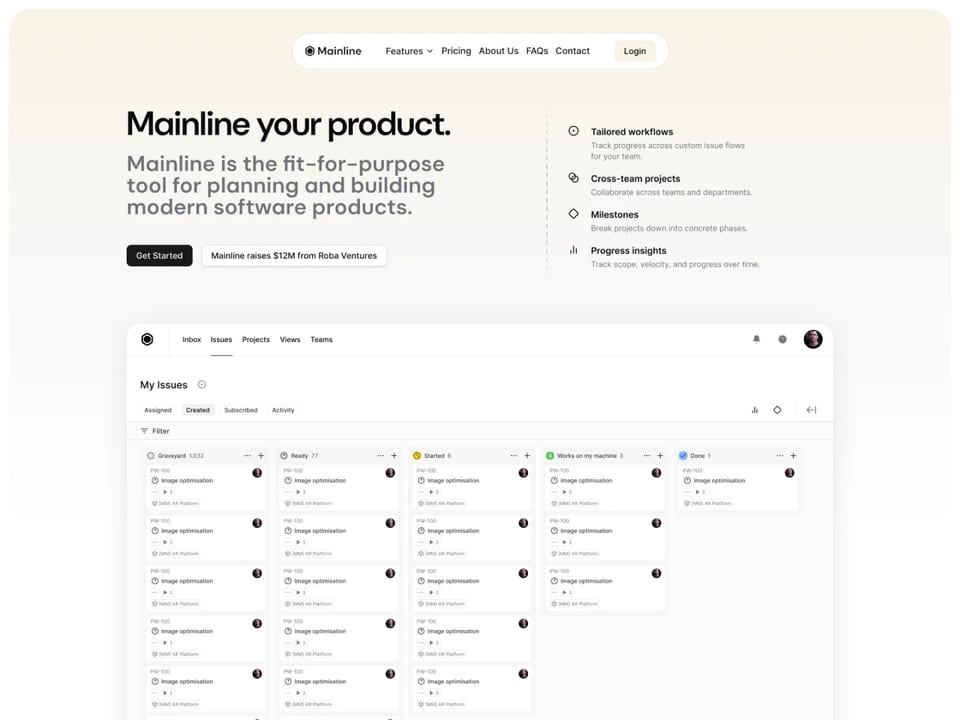This screenshot has height=720, width=960.
Task: Open Done column more options
Action: pyautogui.click(x=779, y=456)
